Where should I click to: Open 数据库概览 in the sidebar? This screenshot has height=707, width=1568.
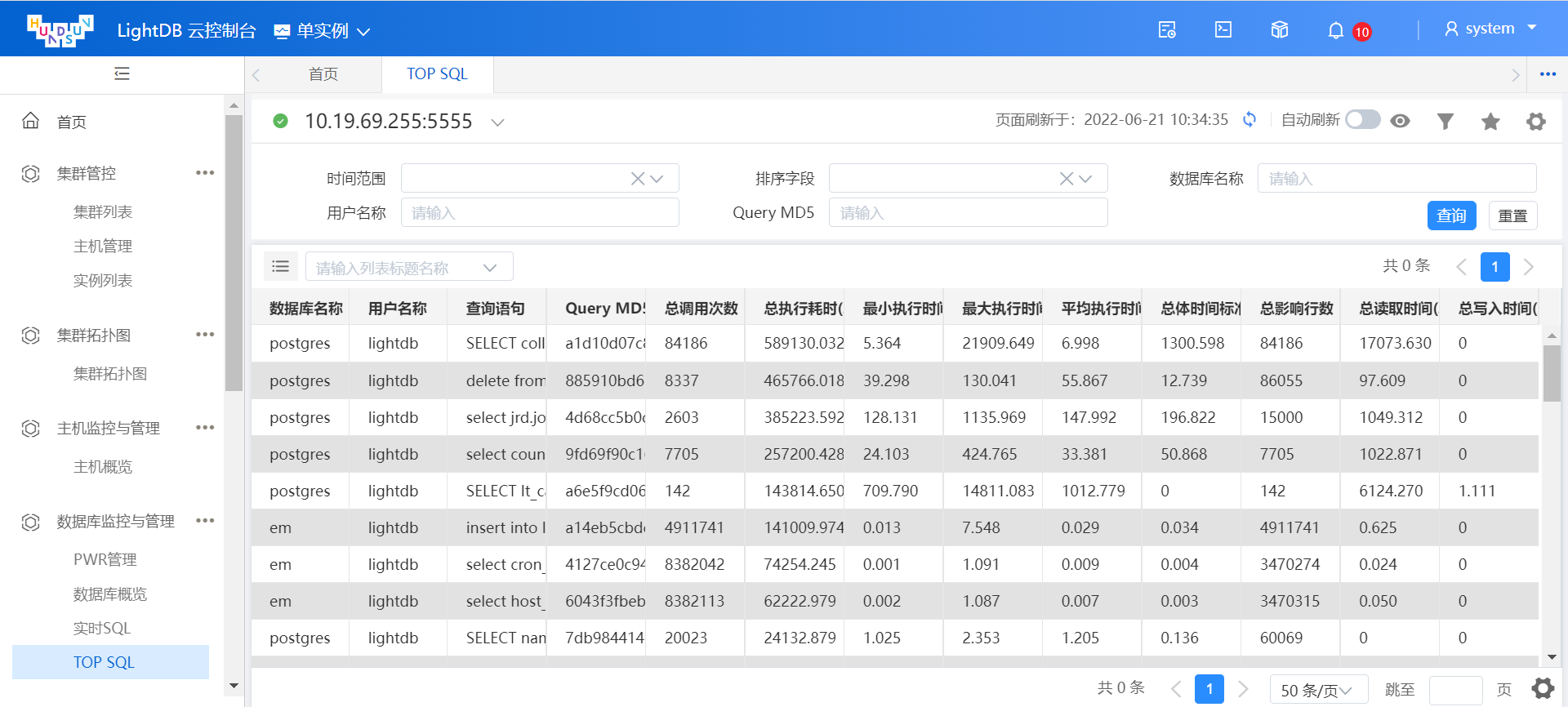click(x=110, y=594)
